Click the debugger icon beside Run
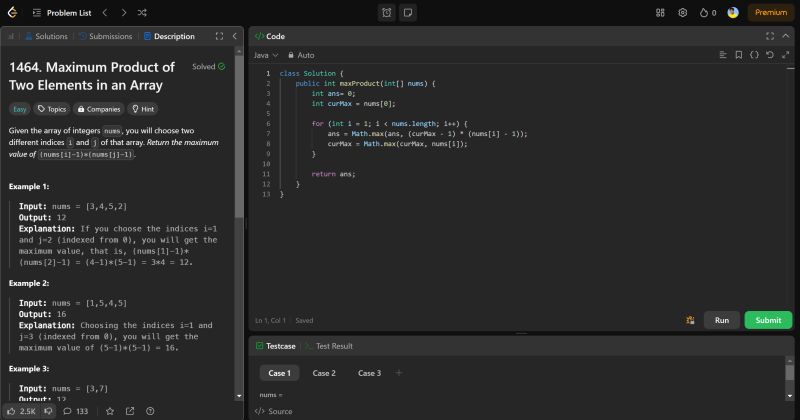 tap(690, 320)
